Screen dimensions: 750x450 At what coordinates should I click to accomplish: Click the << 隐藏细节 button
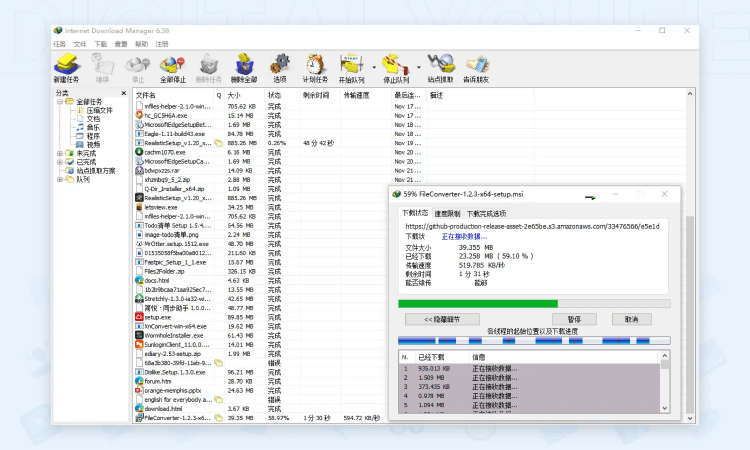[x=442, y=319]
